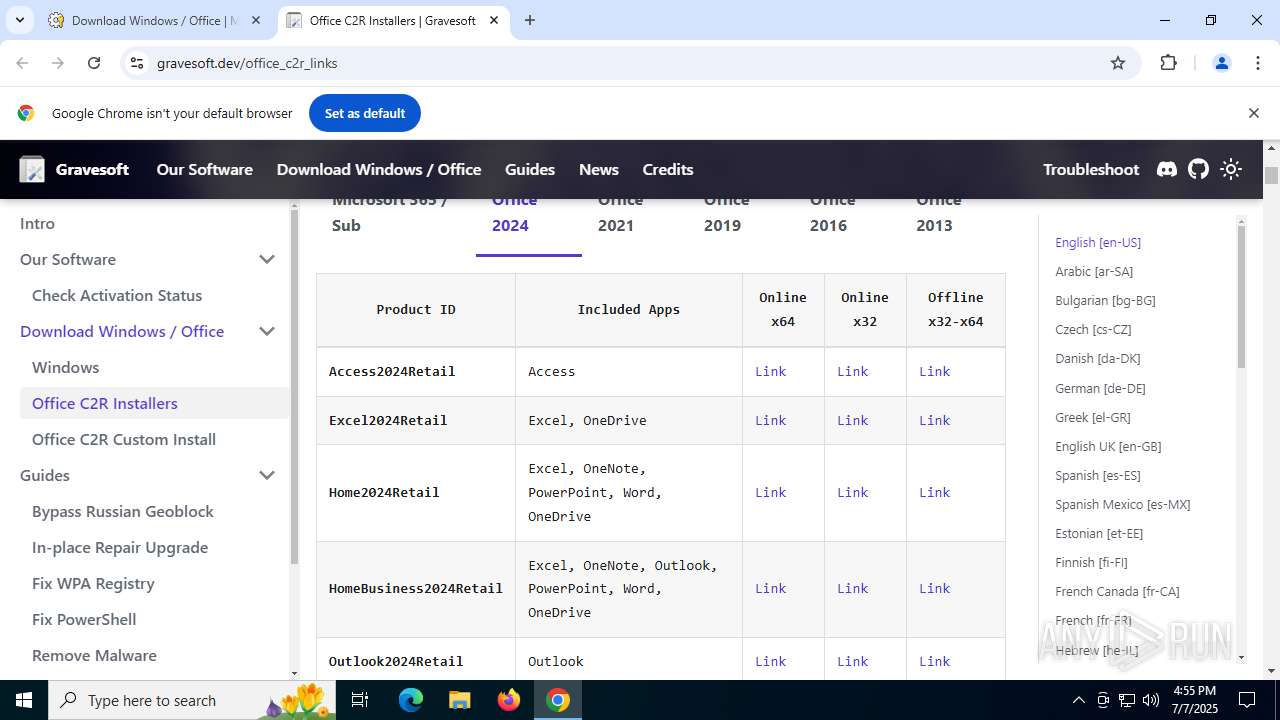Screen dimensions: 1280x720
Task: Set Chrome as default browser
Action: 365,113
